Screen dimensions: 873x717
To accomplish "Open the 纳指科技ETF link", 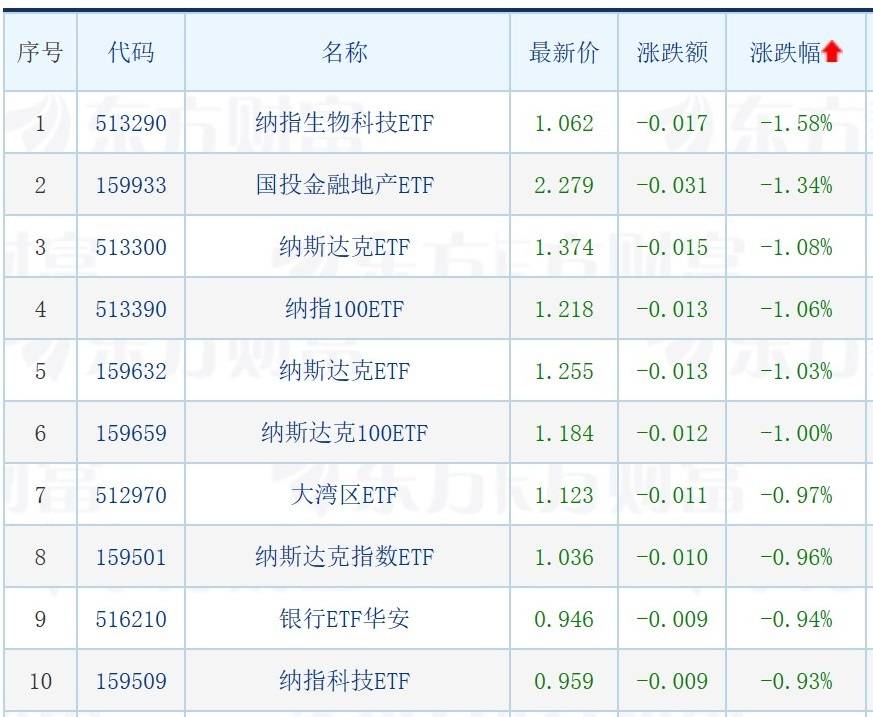I will (345, 682).
